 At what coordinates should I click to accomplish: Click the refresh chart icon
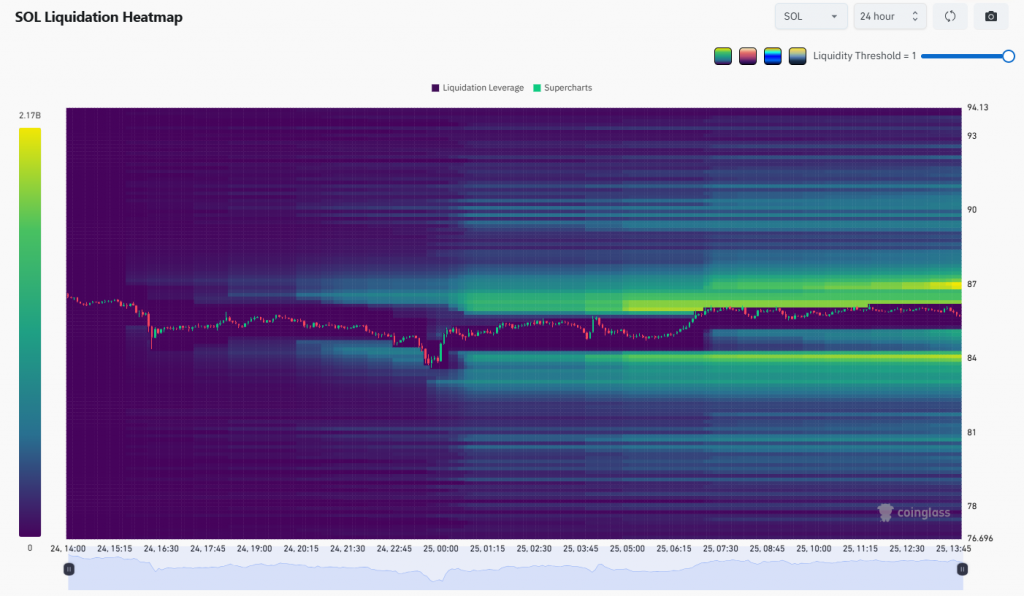[950, 16]
